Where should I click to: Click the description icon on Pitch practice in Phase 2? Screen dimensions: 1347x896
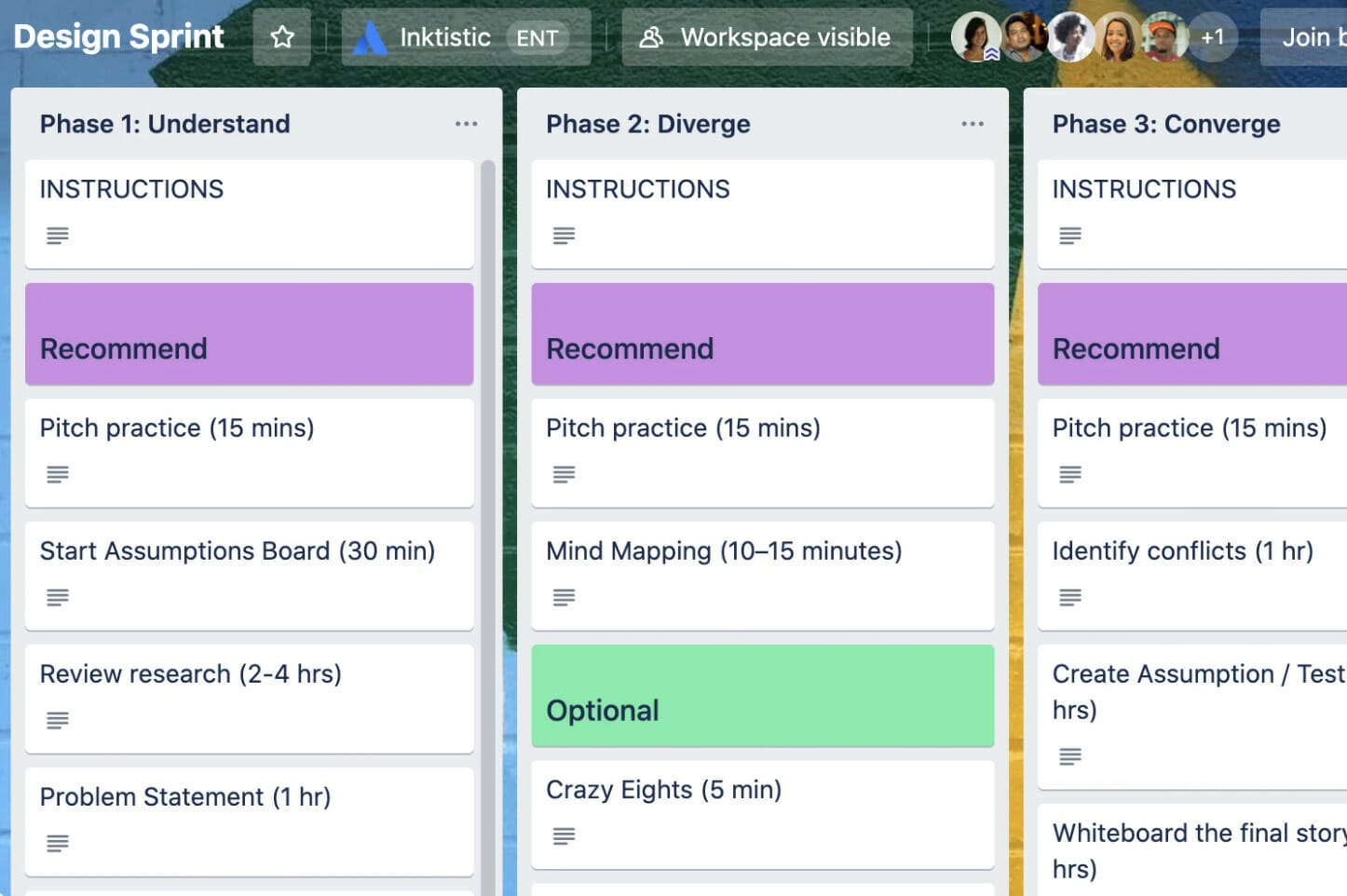tap(564, 474)
